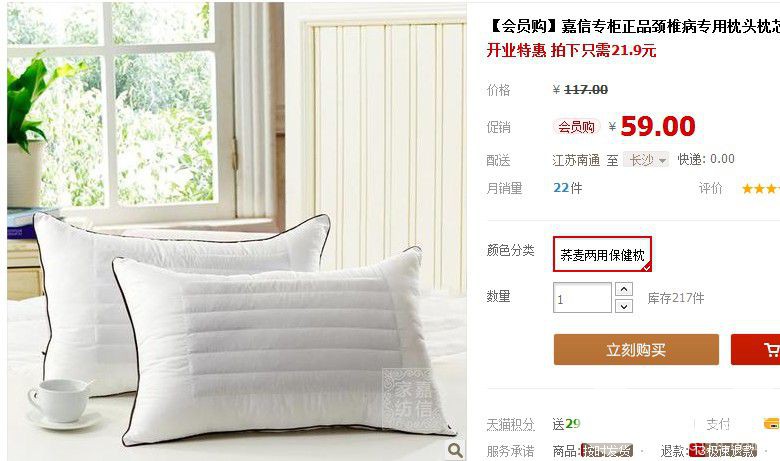Click the quantity input field
Screen dimensions: 780x461
[x=582, y=298]
